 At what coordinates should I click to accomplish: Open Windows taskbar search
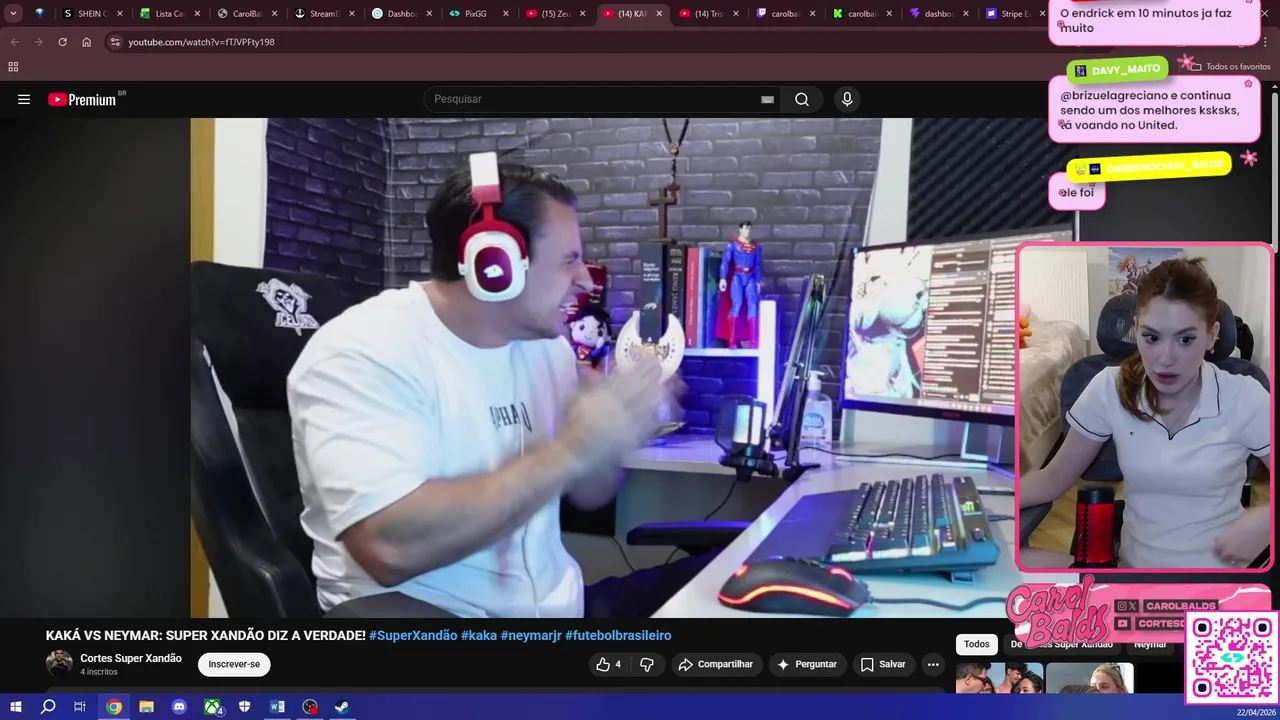click(x=48, y=707)
